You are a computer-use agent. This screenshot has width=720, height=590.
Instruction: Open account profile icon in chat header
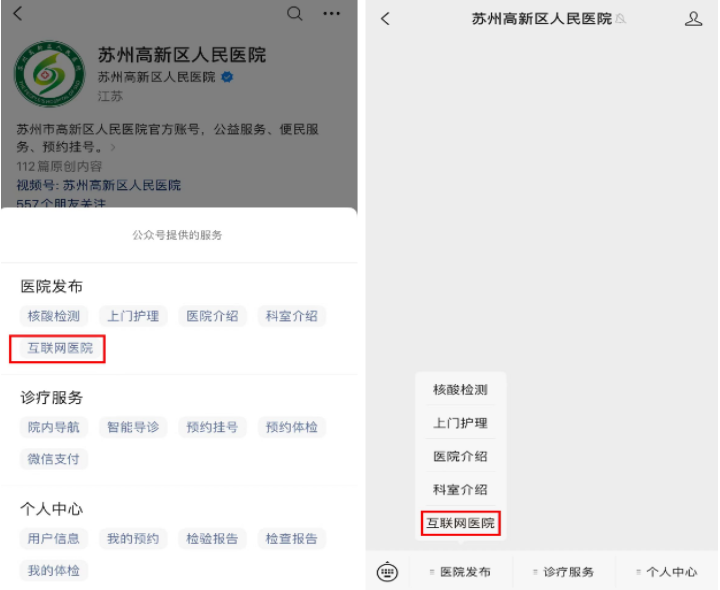pos(693,19)
